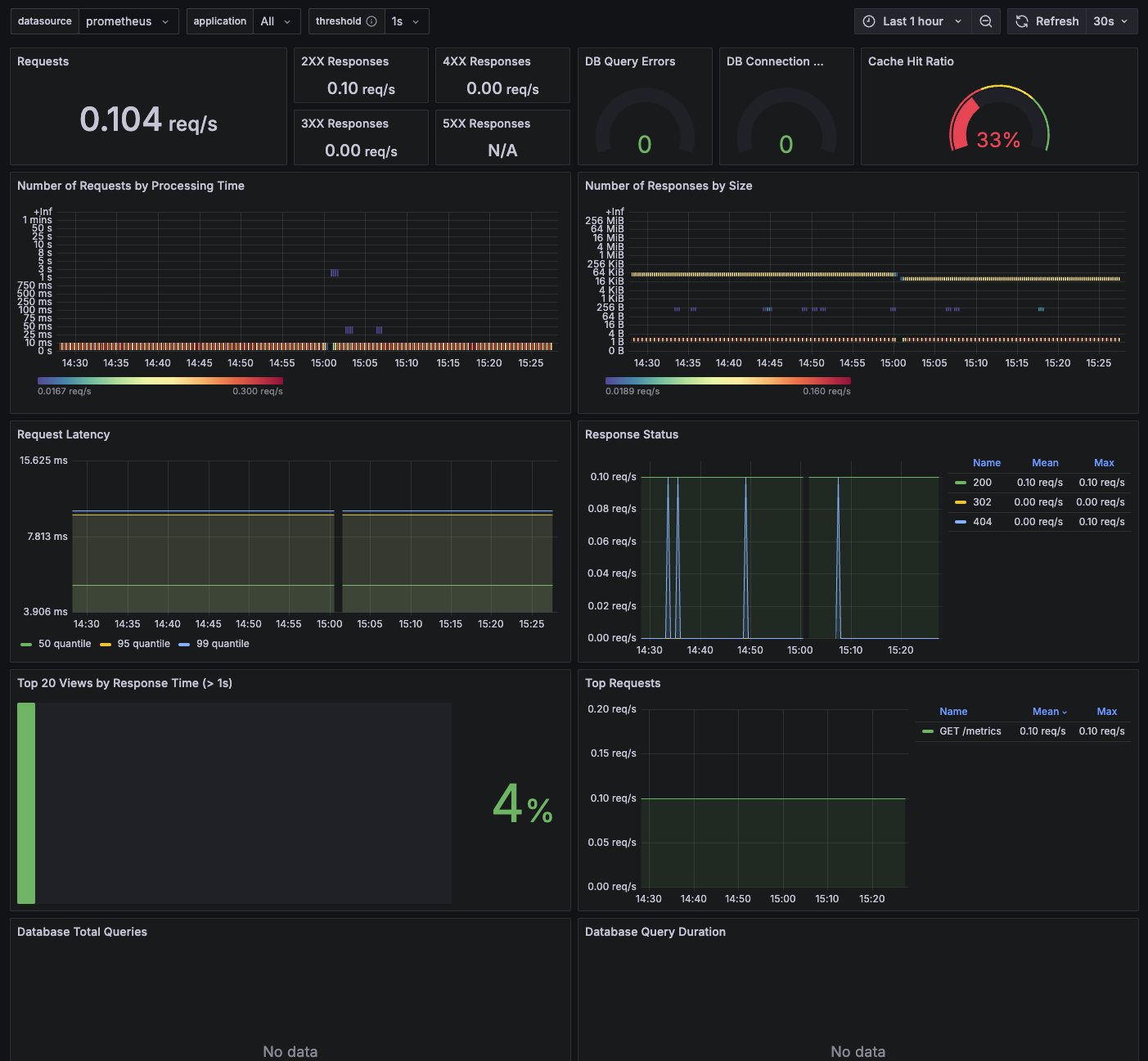Click the Response Status panel title
Image resolution: width=1148 pixels, height=1061 pixels.
[632, 434]
